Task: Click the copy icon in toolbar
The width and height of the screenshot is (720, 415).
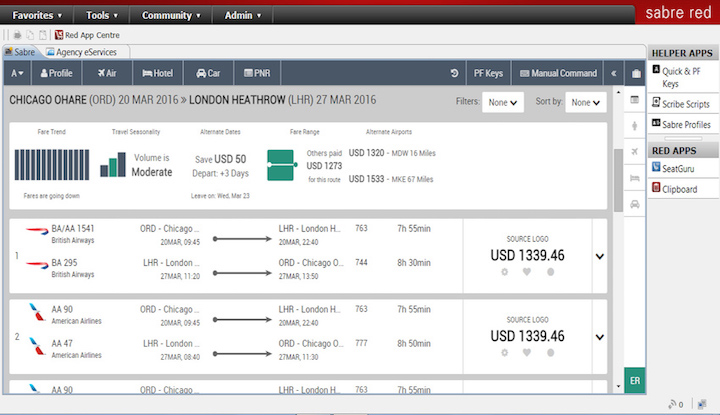Action: pos(30,35)
